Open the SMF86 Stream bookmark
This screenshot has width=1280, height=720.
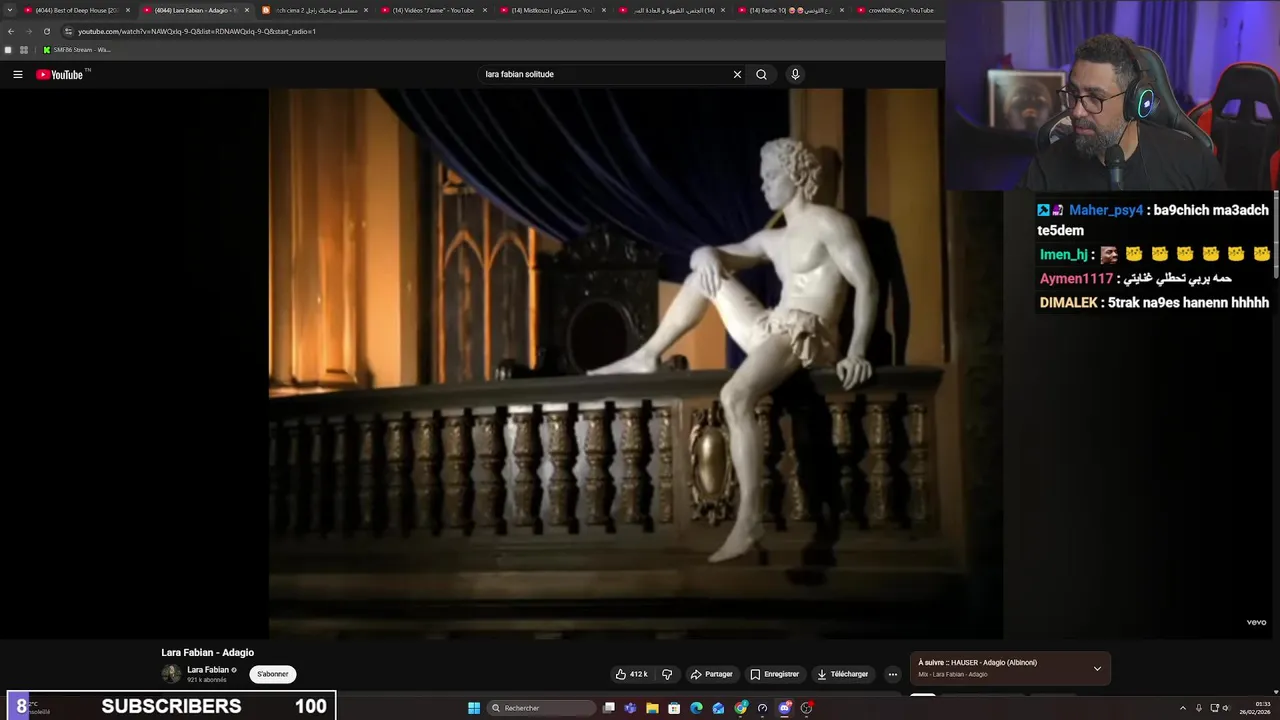(x=77, y=49)
